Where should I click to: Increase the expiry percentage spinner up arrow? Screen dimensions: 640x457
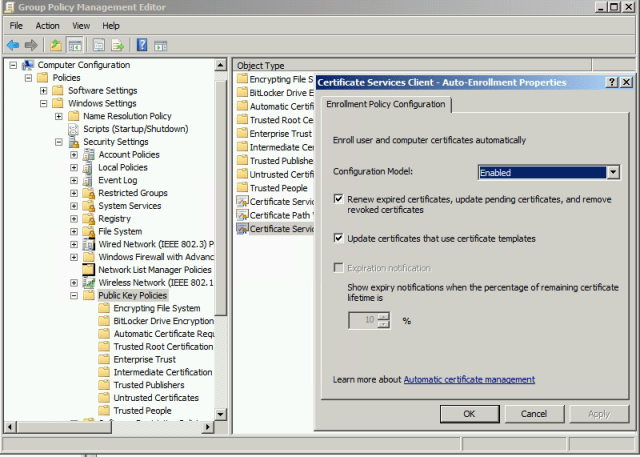tap(383, 317)
